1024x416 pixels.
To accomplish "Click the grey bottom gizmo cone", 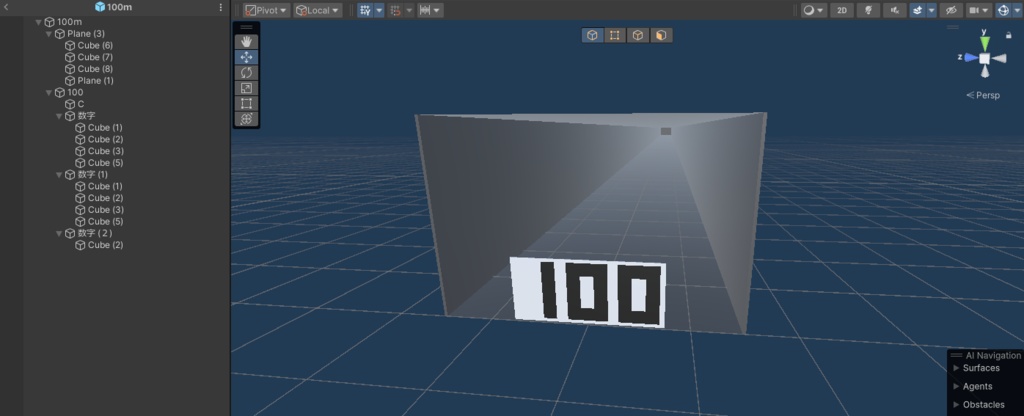I will coord(985,72).
